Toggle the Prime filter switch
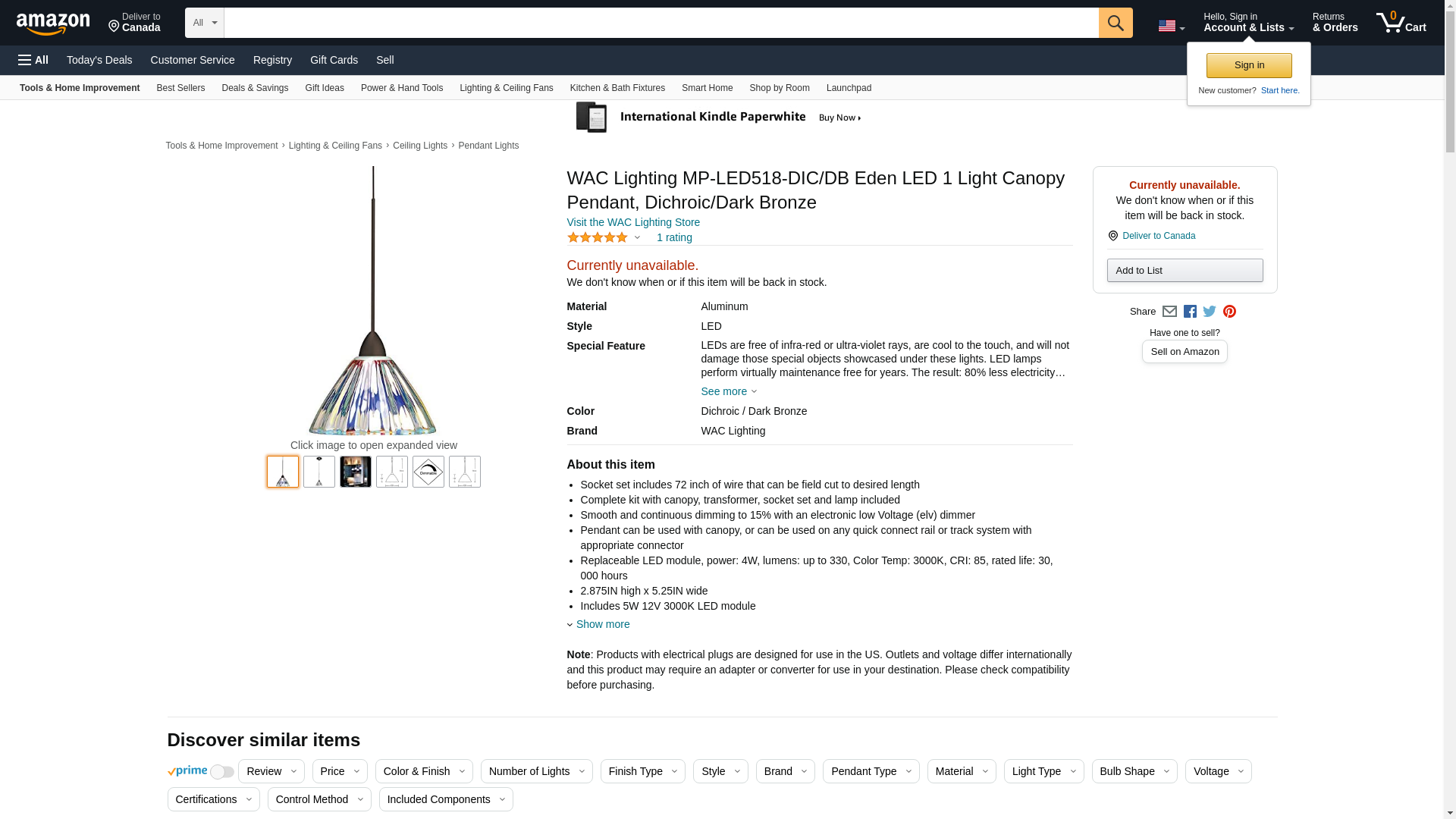Viewport: 1456px width, 819px height. coord(221,772)
